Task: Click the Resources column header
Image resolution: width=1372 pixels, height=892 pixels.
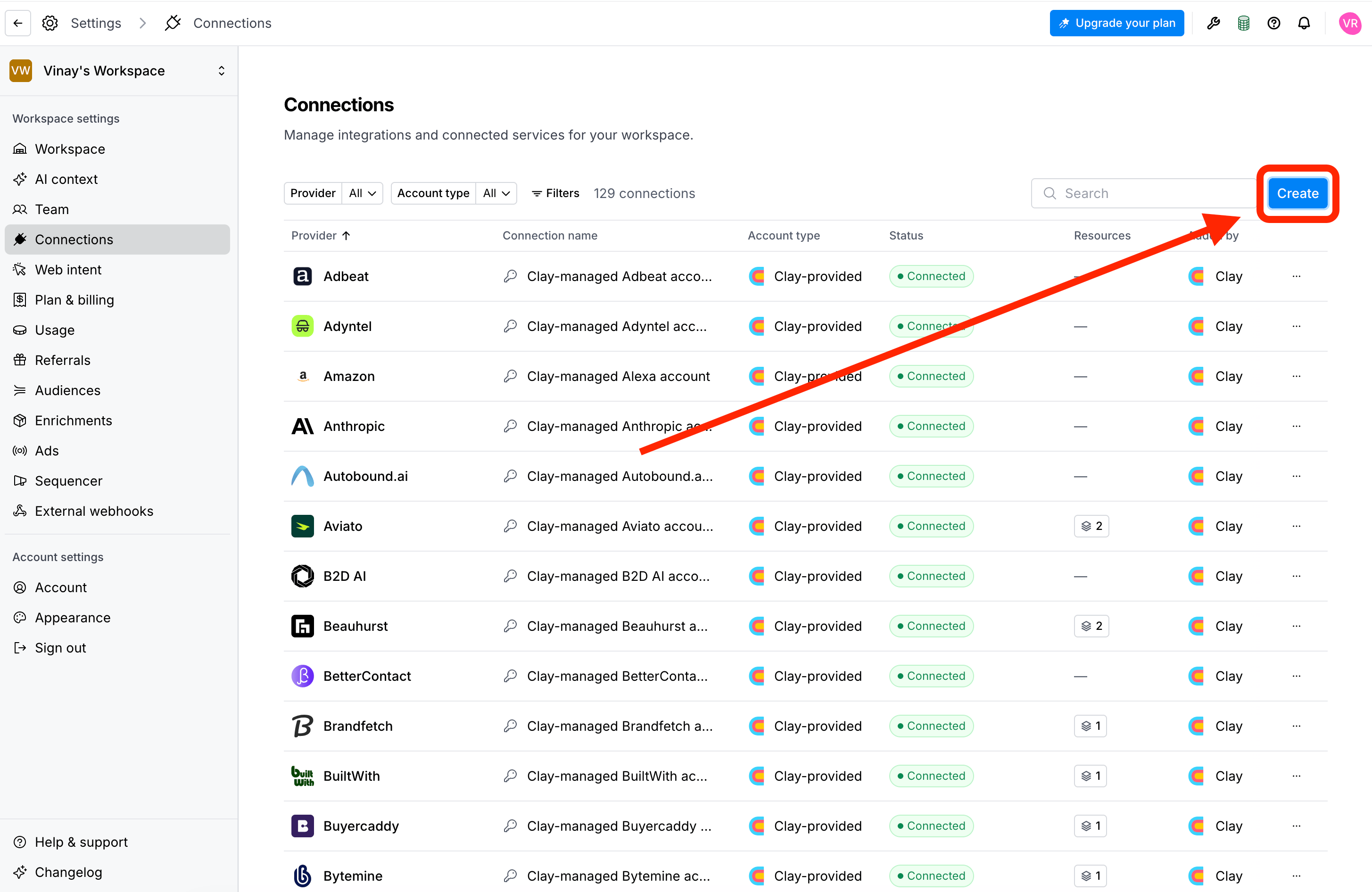Action: pyautogui.click(x=1102, y=235)
